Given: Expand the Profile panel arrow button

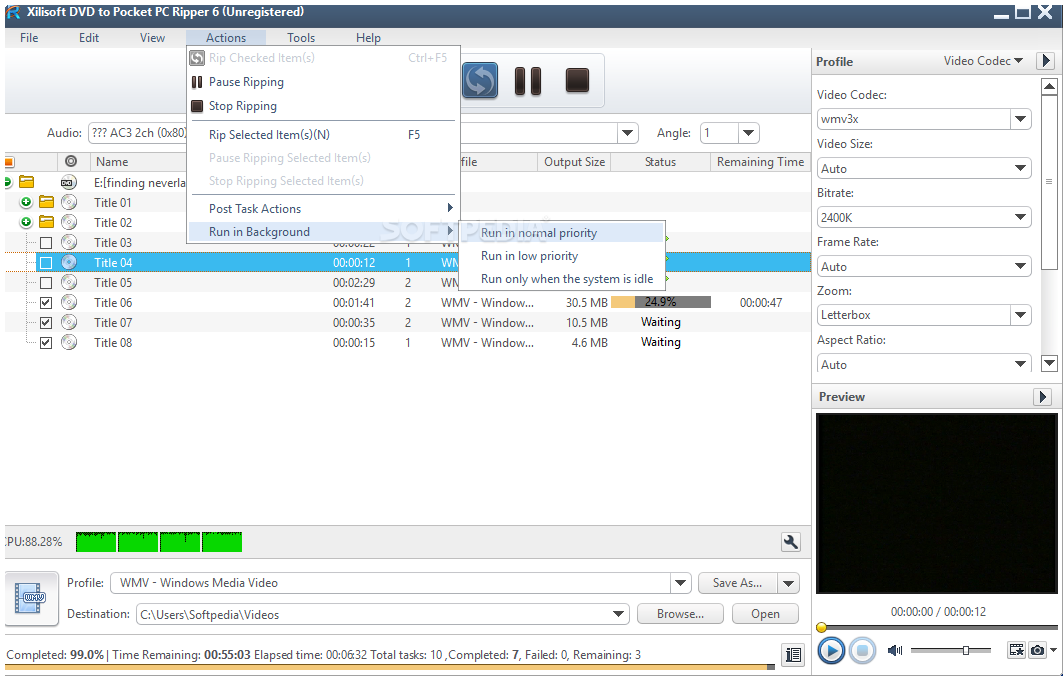Looking at the screenshot, I should point(1045,61).
